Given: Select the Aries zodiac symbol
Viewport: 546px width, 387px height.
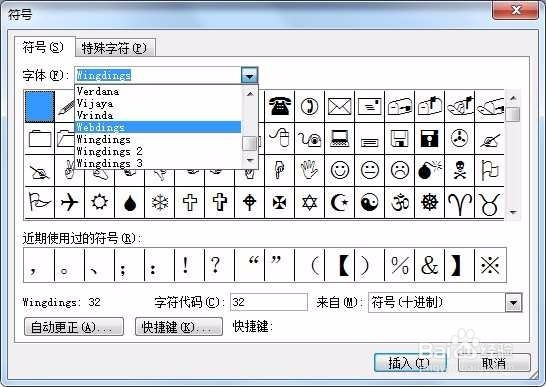Looking at the screenshot, I should click(459, 202).
